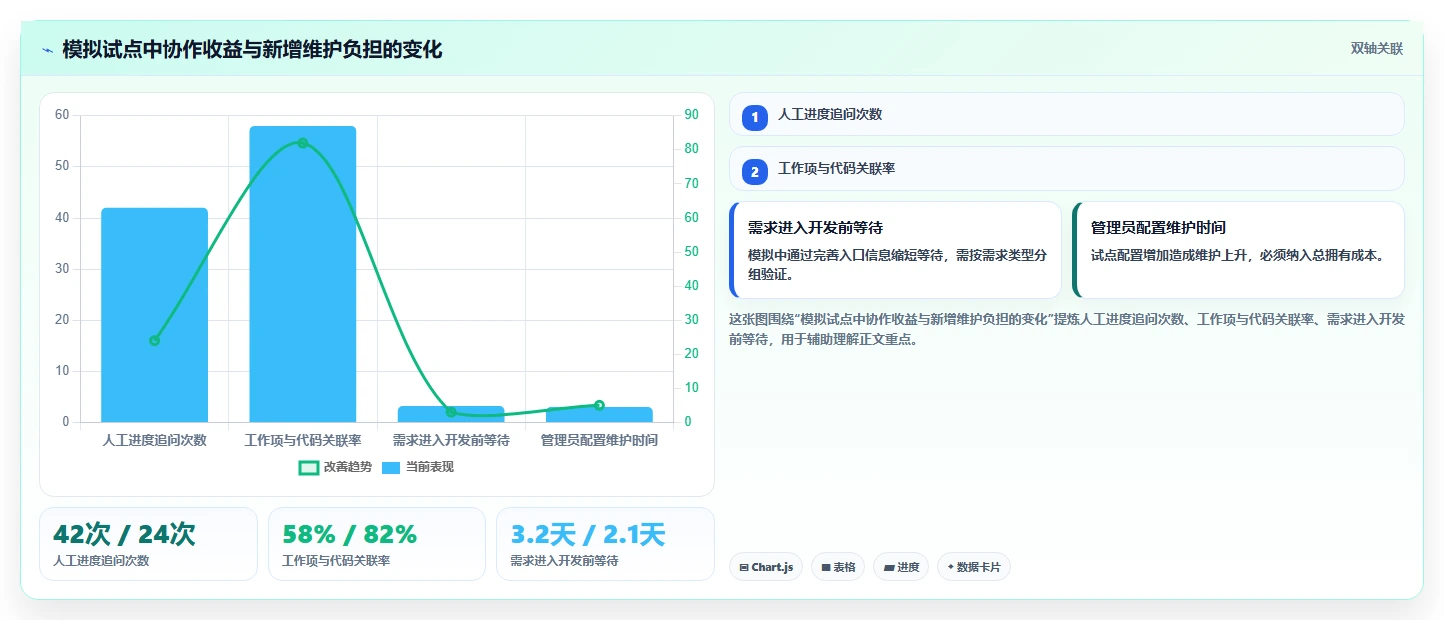
Task: Click x-axis label 人工进度追问次数
Action: (x=154, y=440)
